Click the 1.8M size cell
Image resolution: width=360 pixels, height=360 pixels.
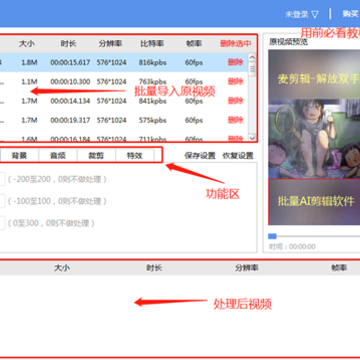(29, 62)
